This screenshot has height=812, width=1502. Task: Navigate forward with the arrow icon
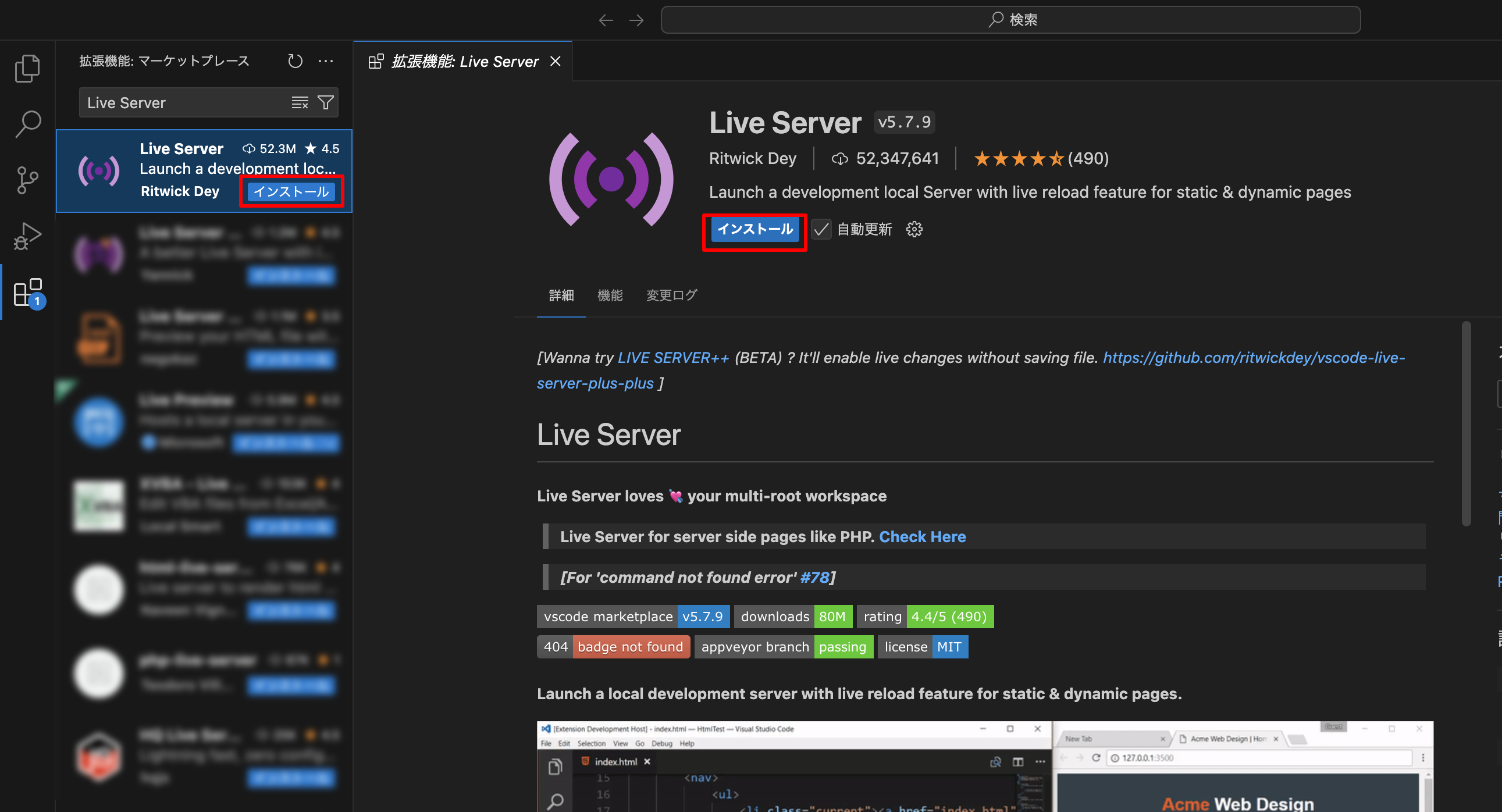pyautogui.click(x=636, y=19)
